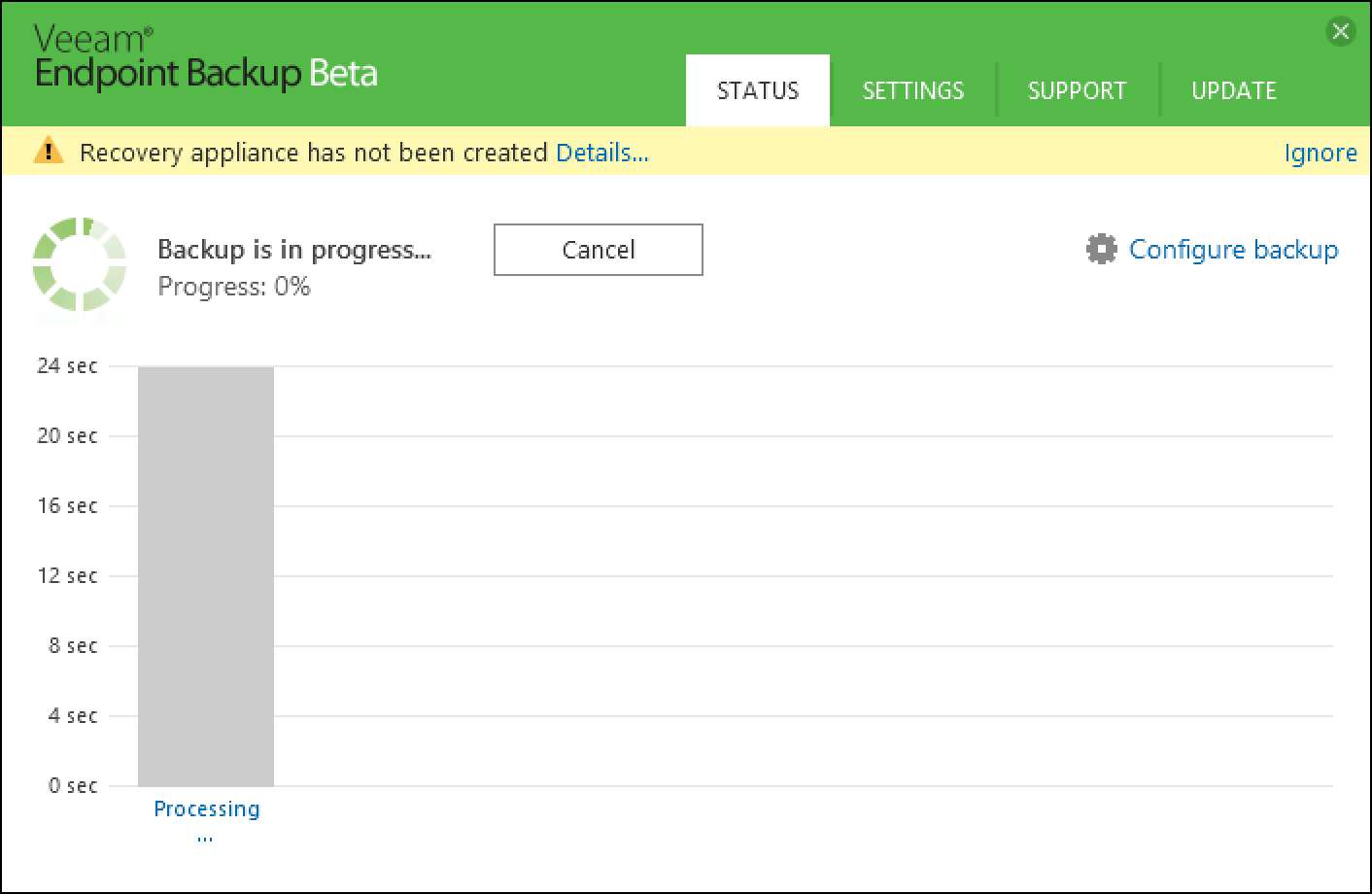Click the 'Recovery appliance has not been created' message
Screen dimensions: 1372x894
pyautogui.click(x=314, y=153)
